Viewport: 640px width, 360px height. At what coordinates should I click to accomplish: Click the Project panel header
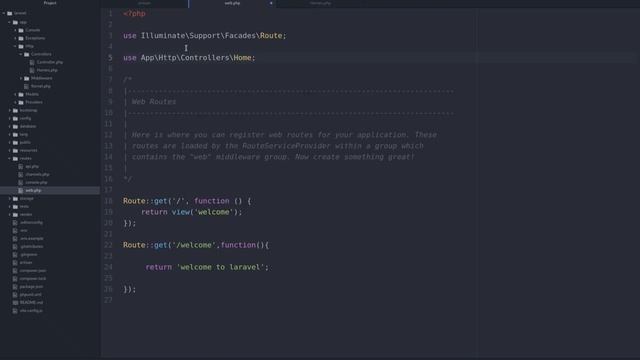click(50, 3)
